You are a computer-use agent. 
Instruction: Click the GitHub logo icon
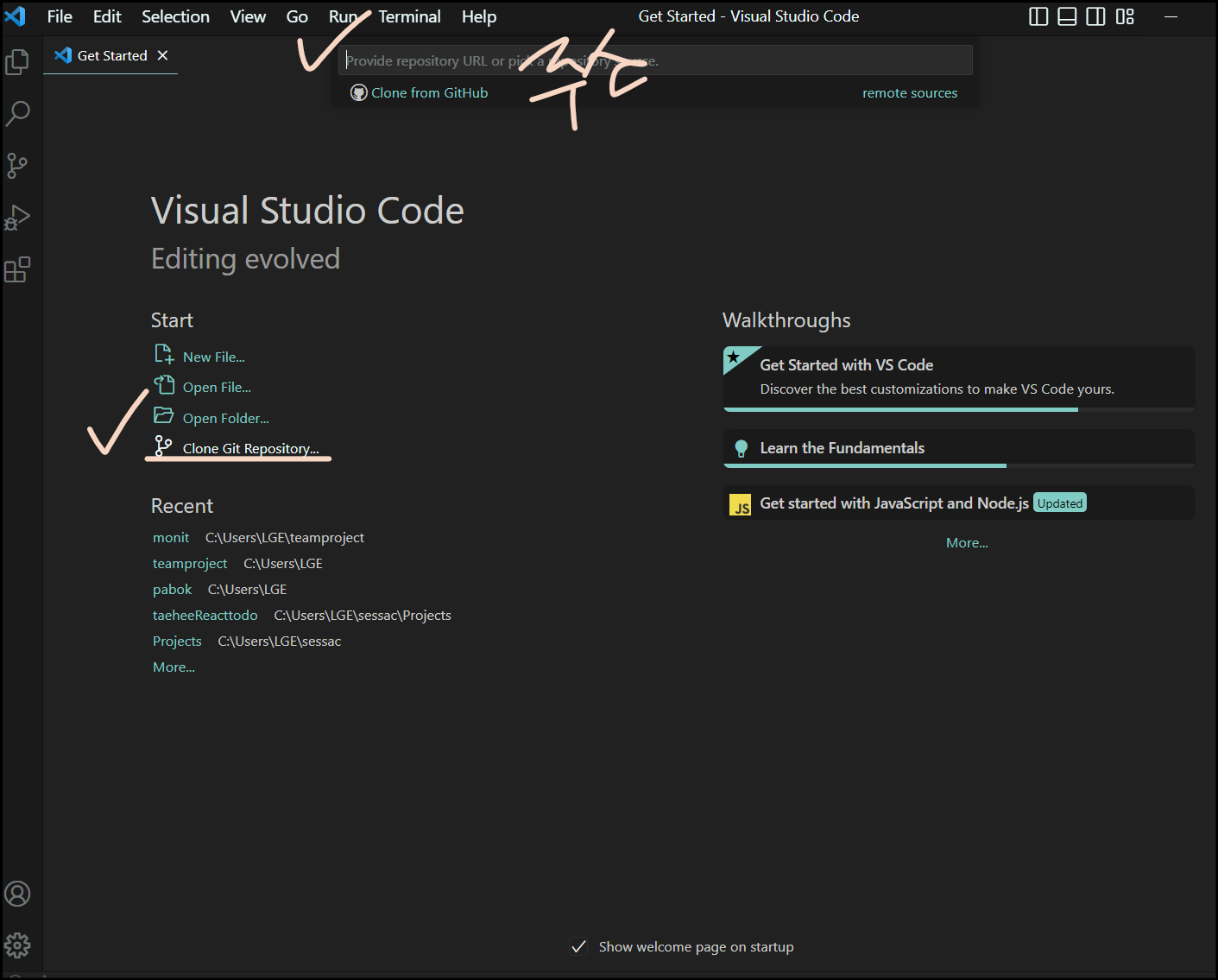coord(359,92)
